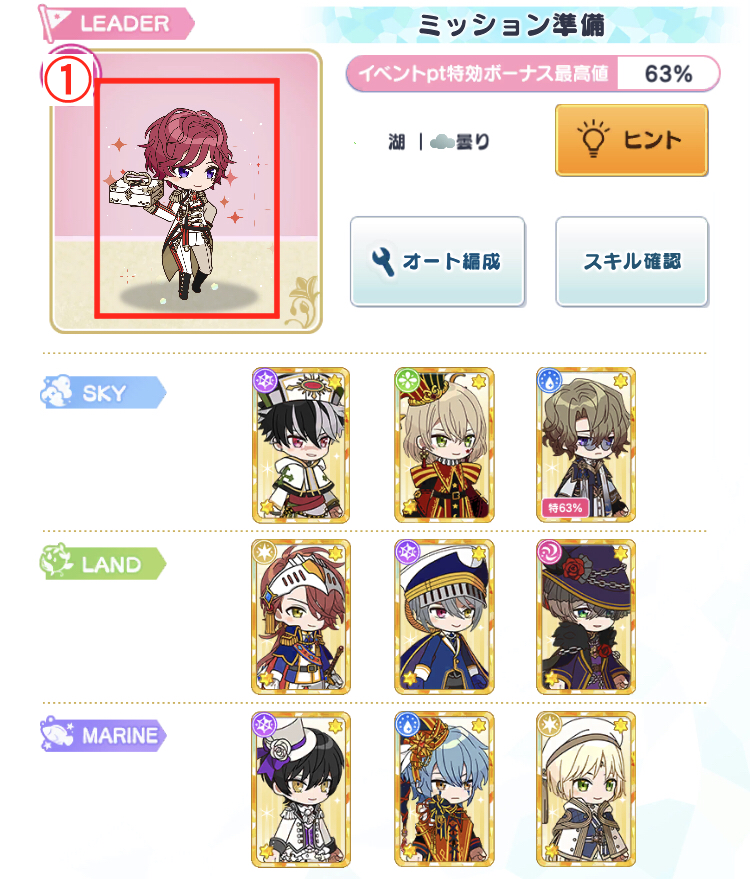
Task: Open スキル確認 skill check
Action: point(632,261)
